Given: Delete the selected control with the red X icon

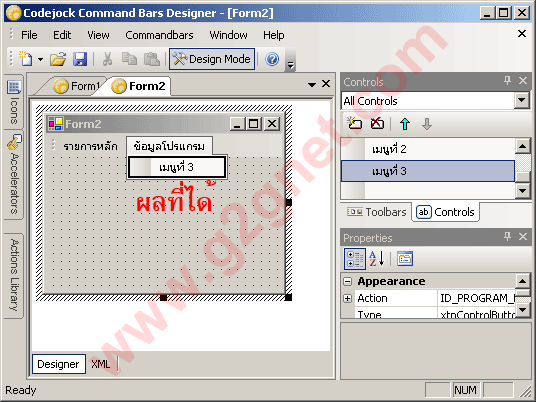Looking at the screenshot, I should [378, 123].
